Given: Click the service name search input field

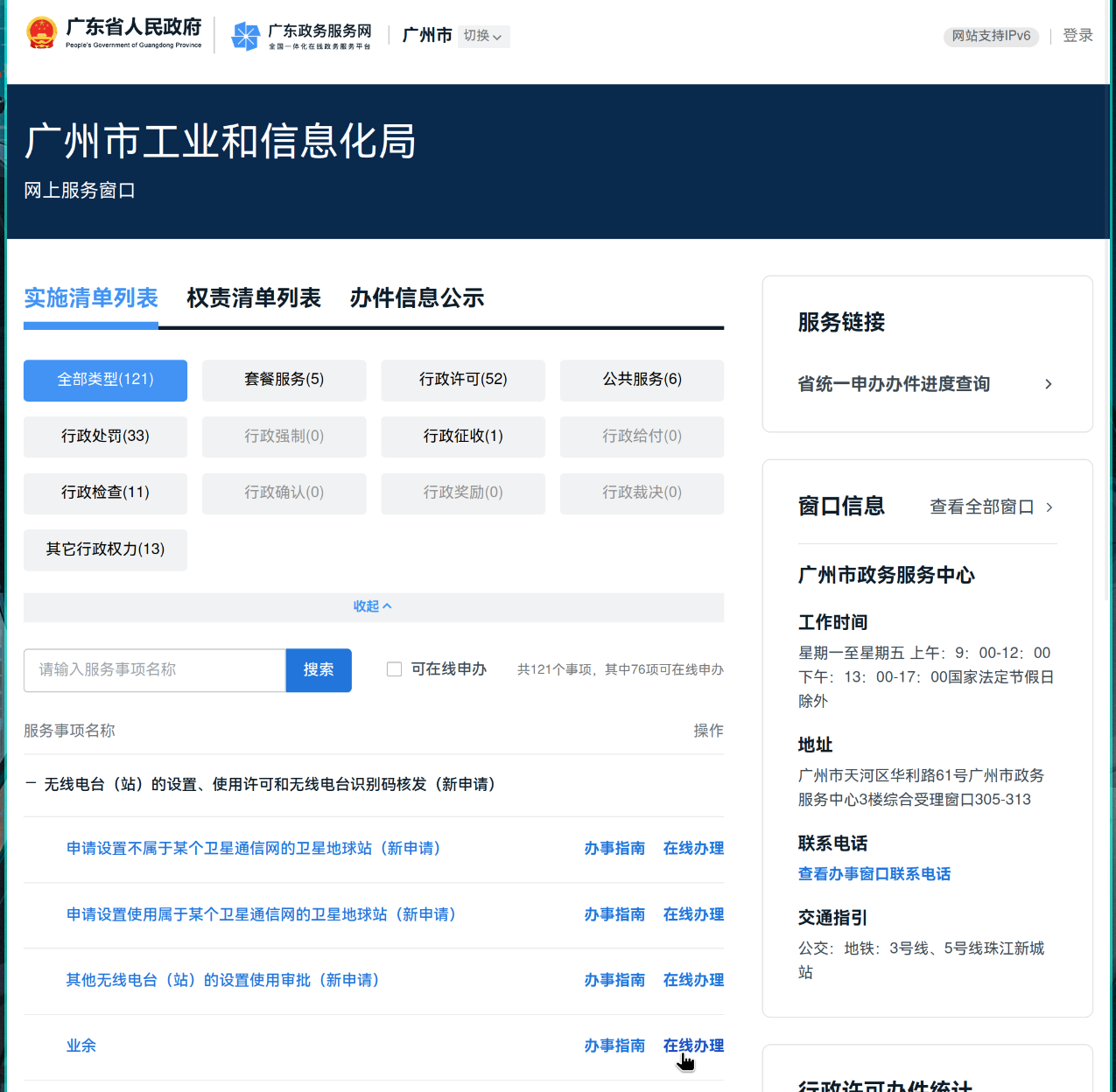Looking at the screenshot, I should tap(154, 669).
